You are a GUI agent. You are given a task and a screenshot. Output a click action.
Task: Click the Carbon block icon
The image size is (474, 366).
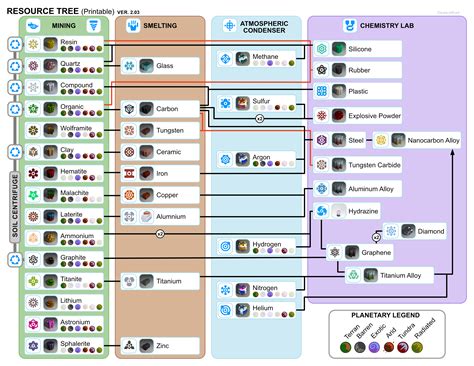[x=146, y=109]
